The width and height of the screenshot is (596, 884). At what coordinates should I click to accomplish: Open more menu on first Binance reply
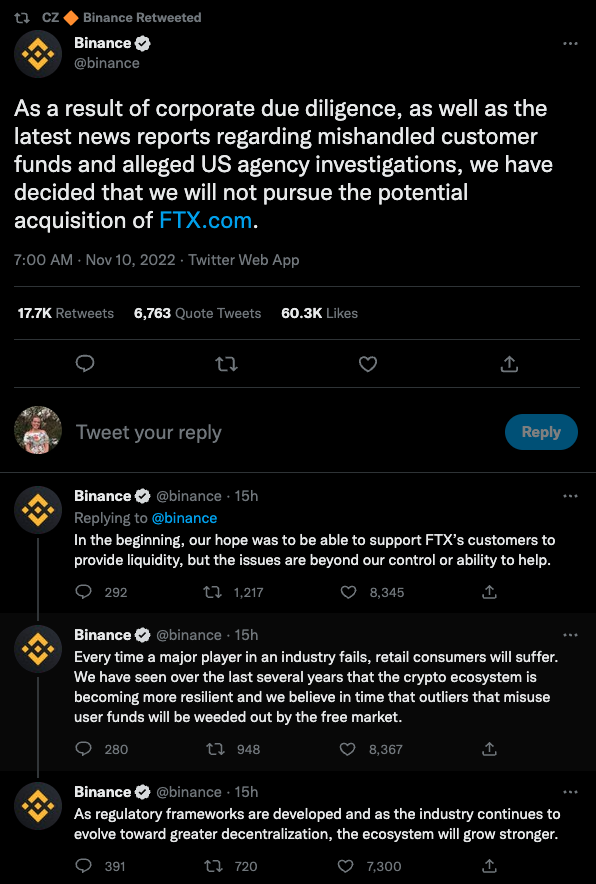570,496
